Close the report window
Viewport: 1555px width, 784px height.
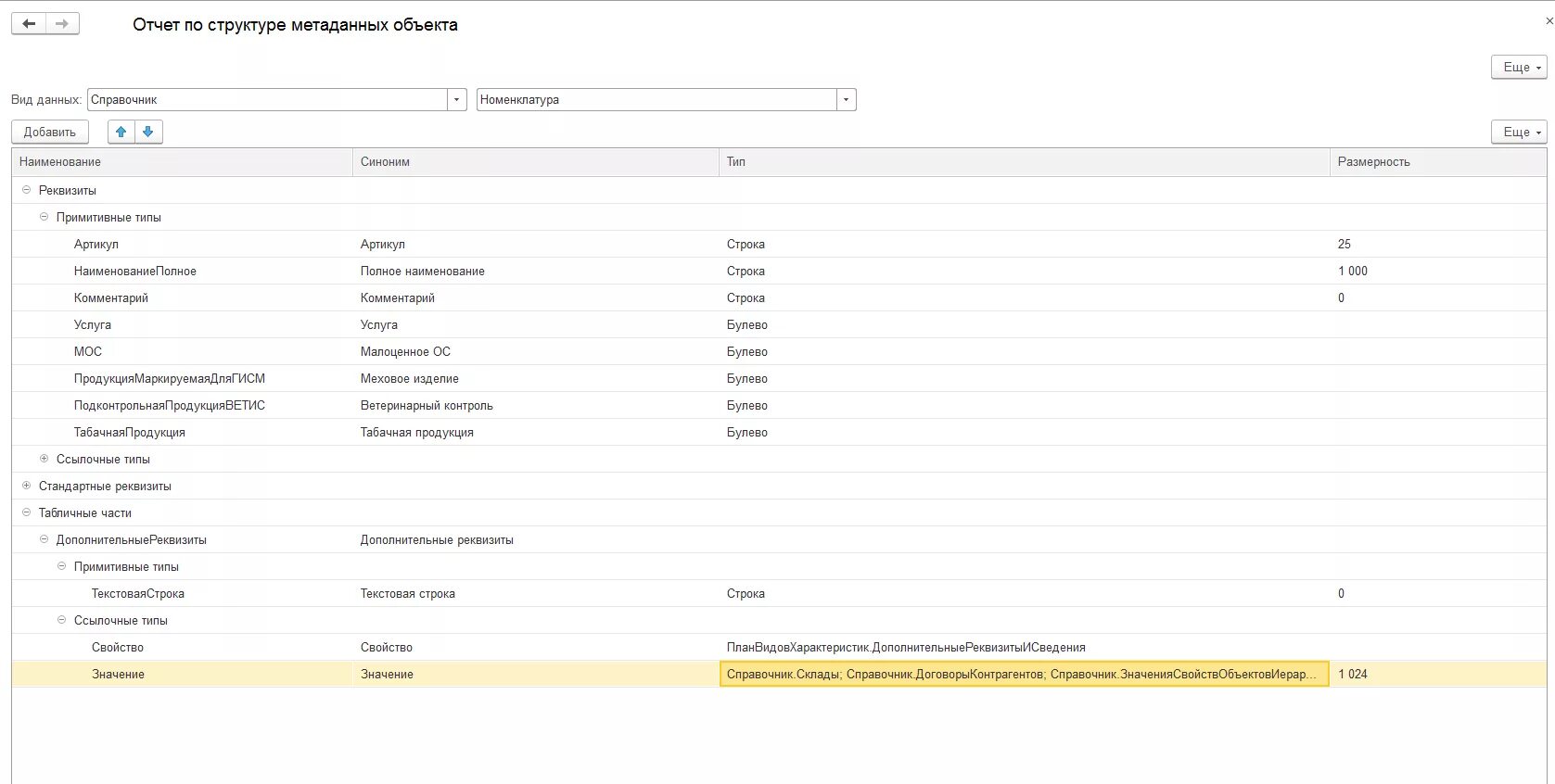(x=1548, y=20)
